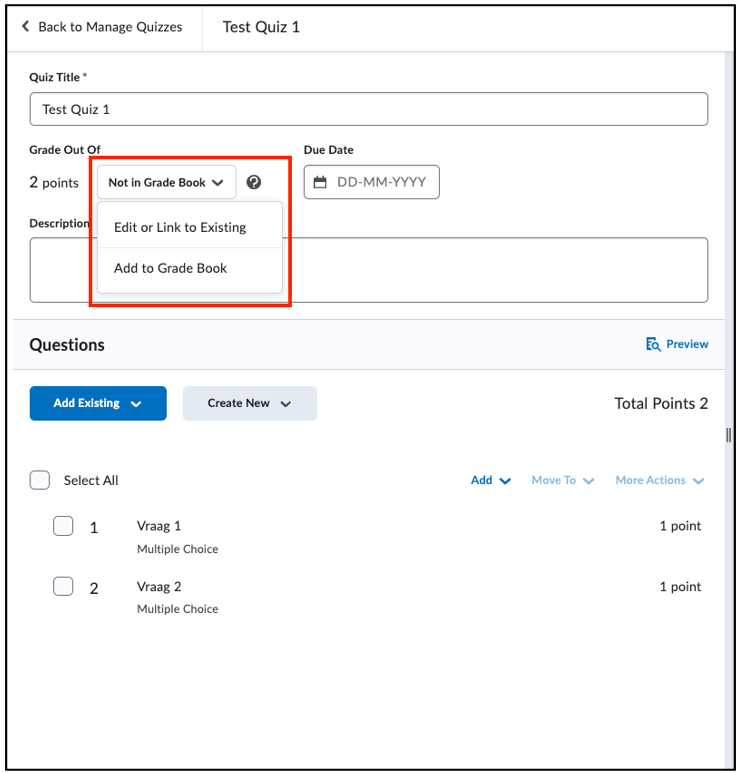
Task: Click the panel resize handle on right edge
Action: (729, 435)
